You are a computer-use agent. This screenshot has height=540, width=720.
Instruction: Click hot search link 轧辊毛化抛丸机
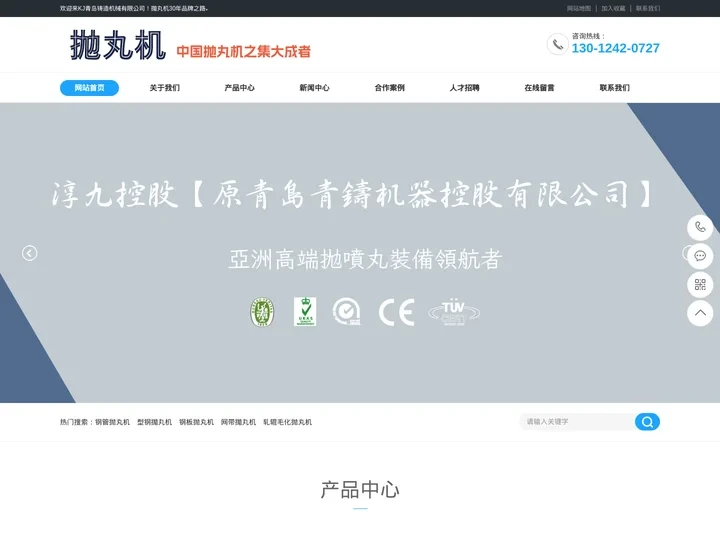[287, 422]
